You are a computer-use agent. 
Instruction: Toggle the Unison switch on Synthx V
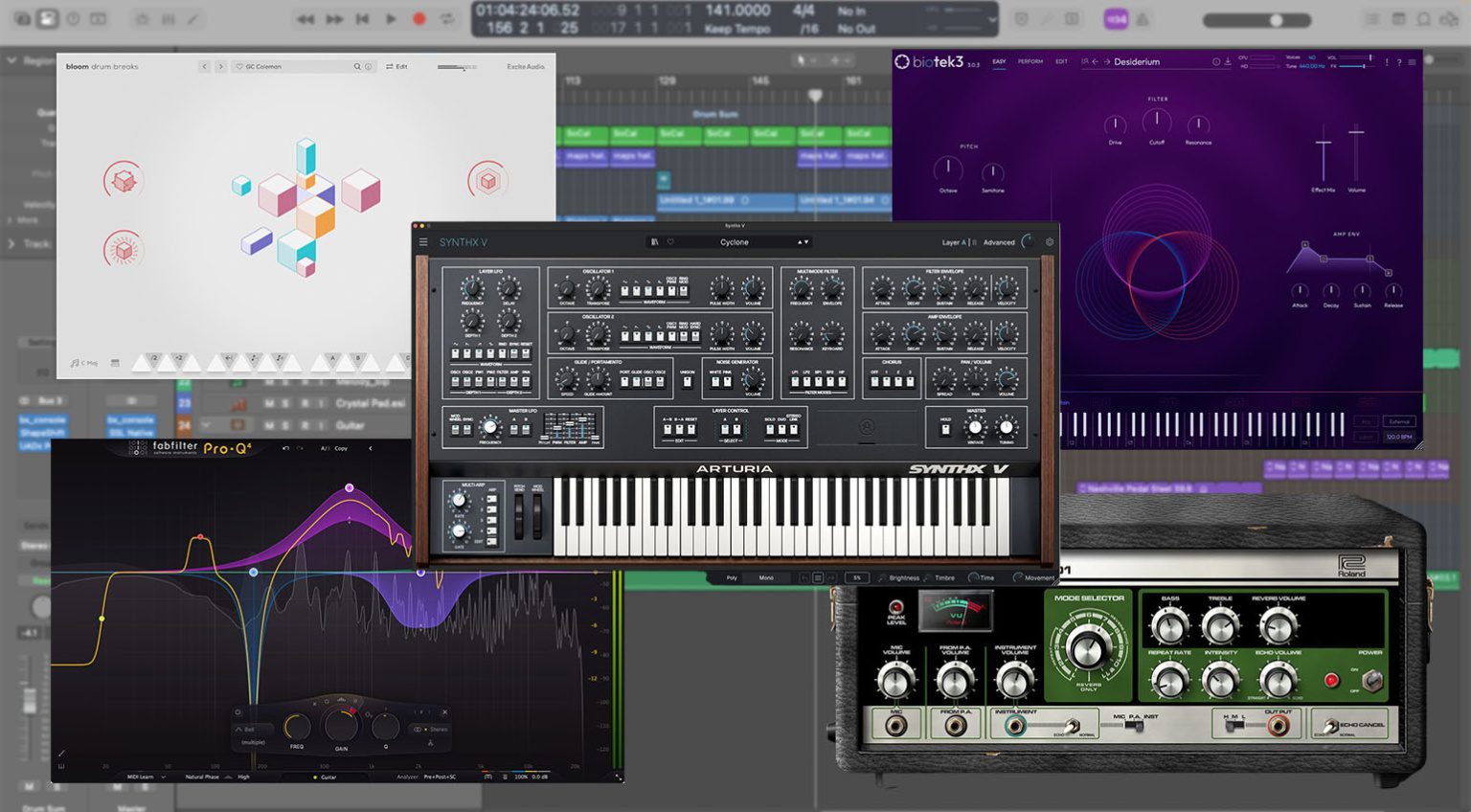click(687, 382)
